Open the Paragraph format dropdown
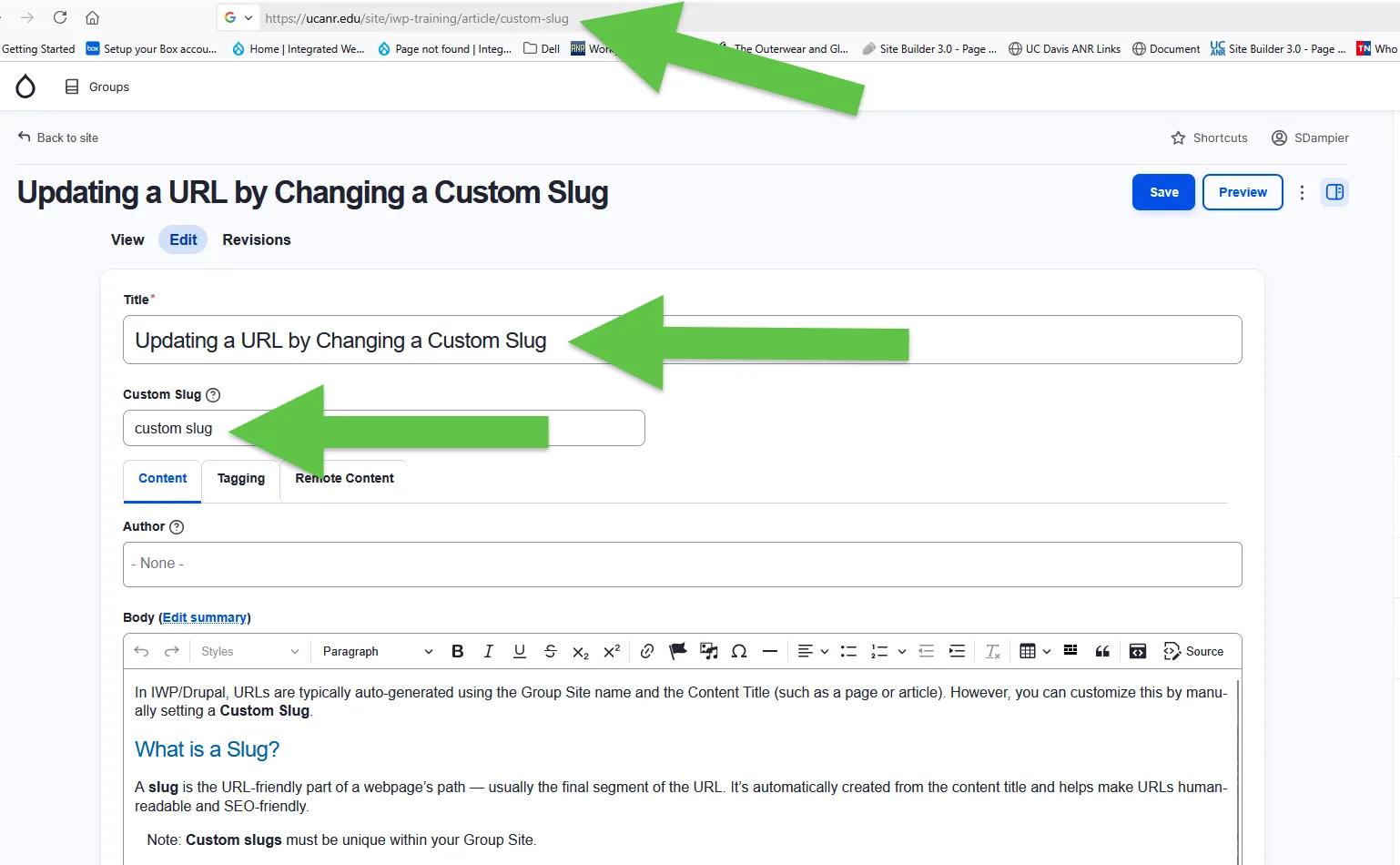This screenshot has width=1400, height=865. tap(375, 651)
